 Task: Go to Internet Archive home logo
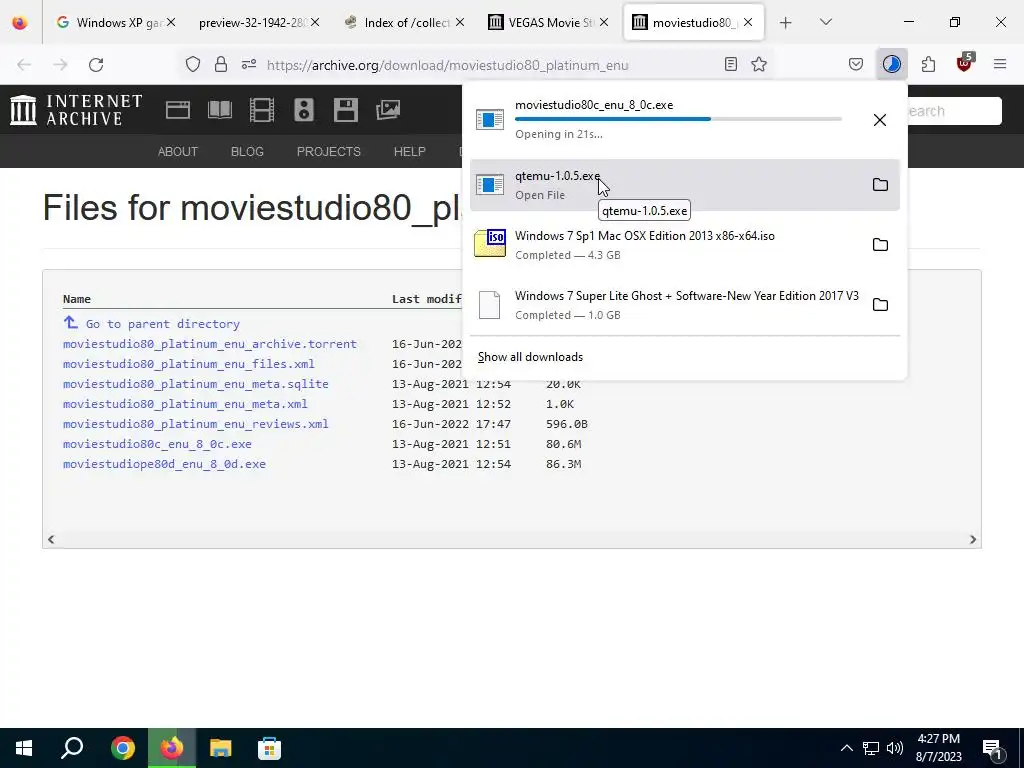[76, 110]
